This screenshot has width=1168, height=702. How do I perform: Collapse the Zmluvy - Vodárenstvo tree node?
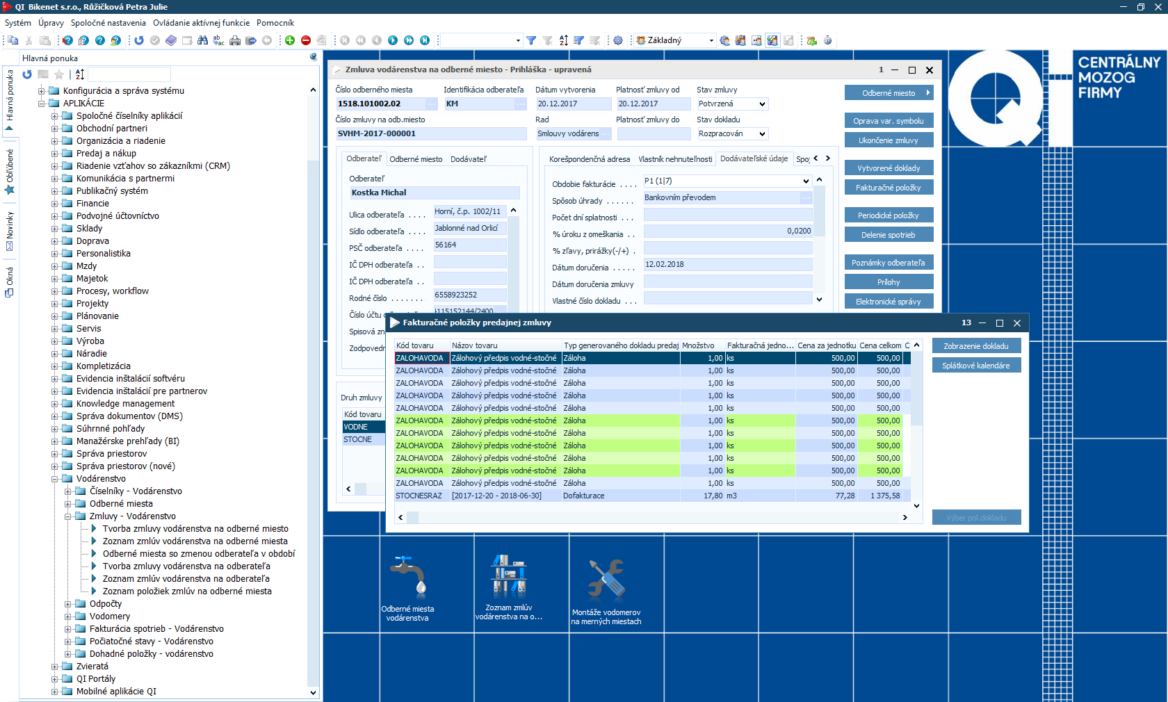[69, 516]
